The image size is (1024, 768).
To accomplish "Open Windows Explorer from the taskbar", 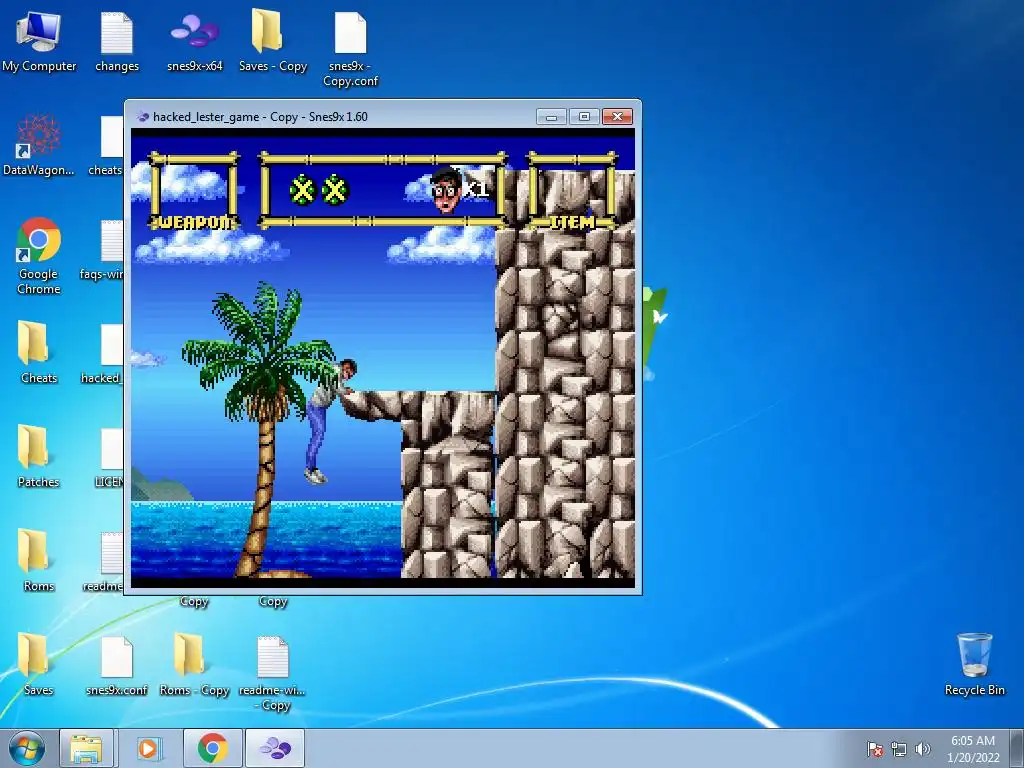I will click(x=86, y=748).
